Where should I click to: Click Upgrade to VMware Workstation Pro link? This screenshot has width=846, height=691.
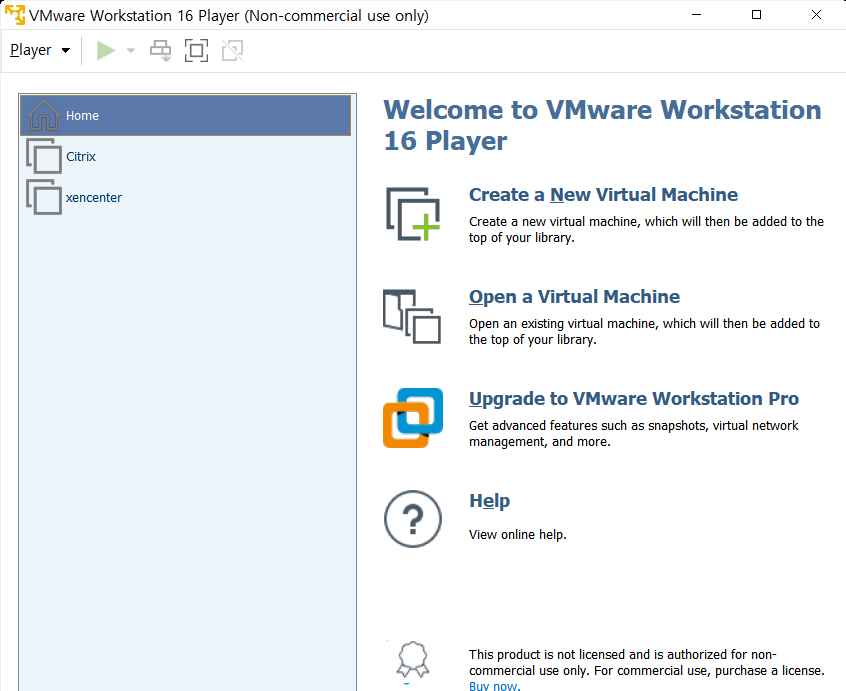click(634, 399)
